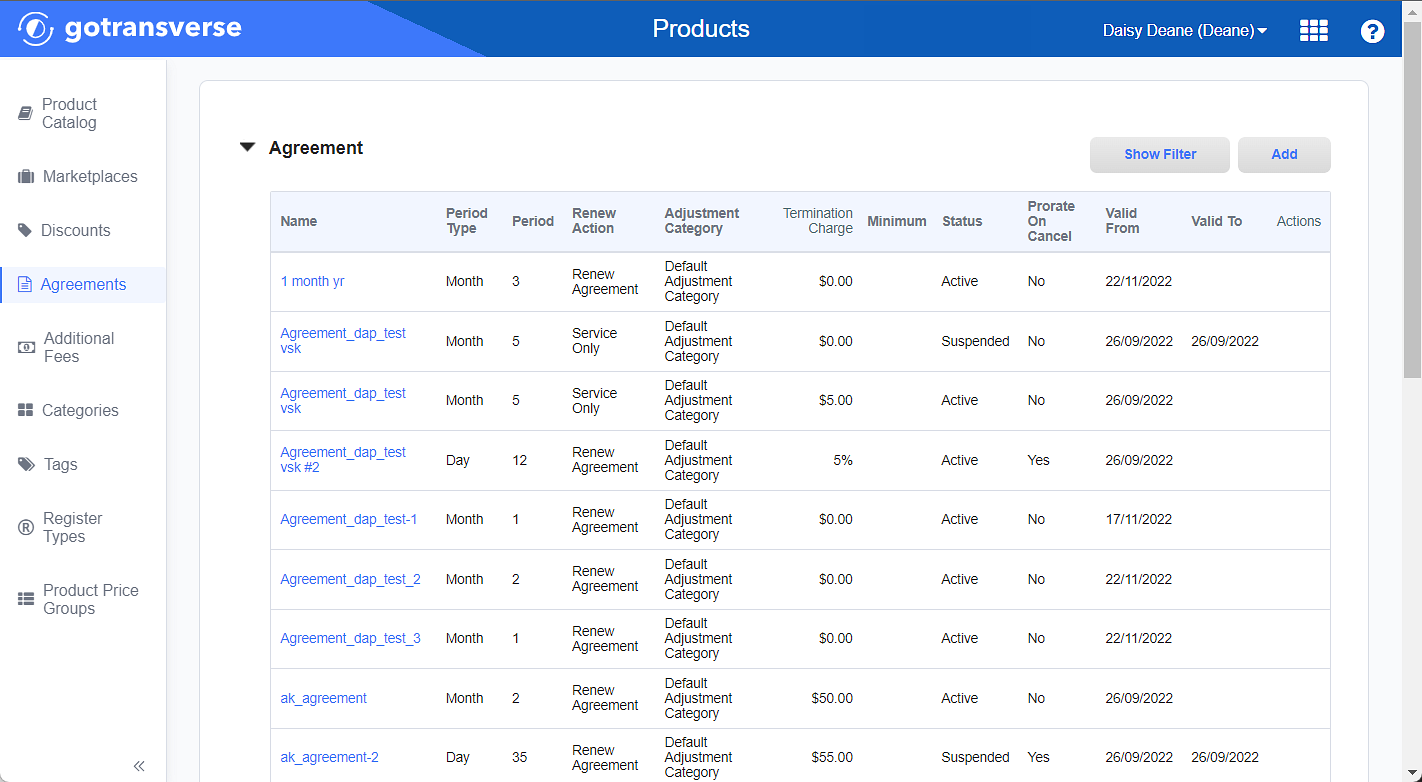
Task: Click the Minimum column header
Action: (897, 222)
